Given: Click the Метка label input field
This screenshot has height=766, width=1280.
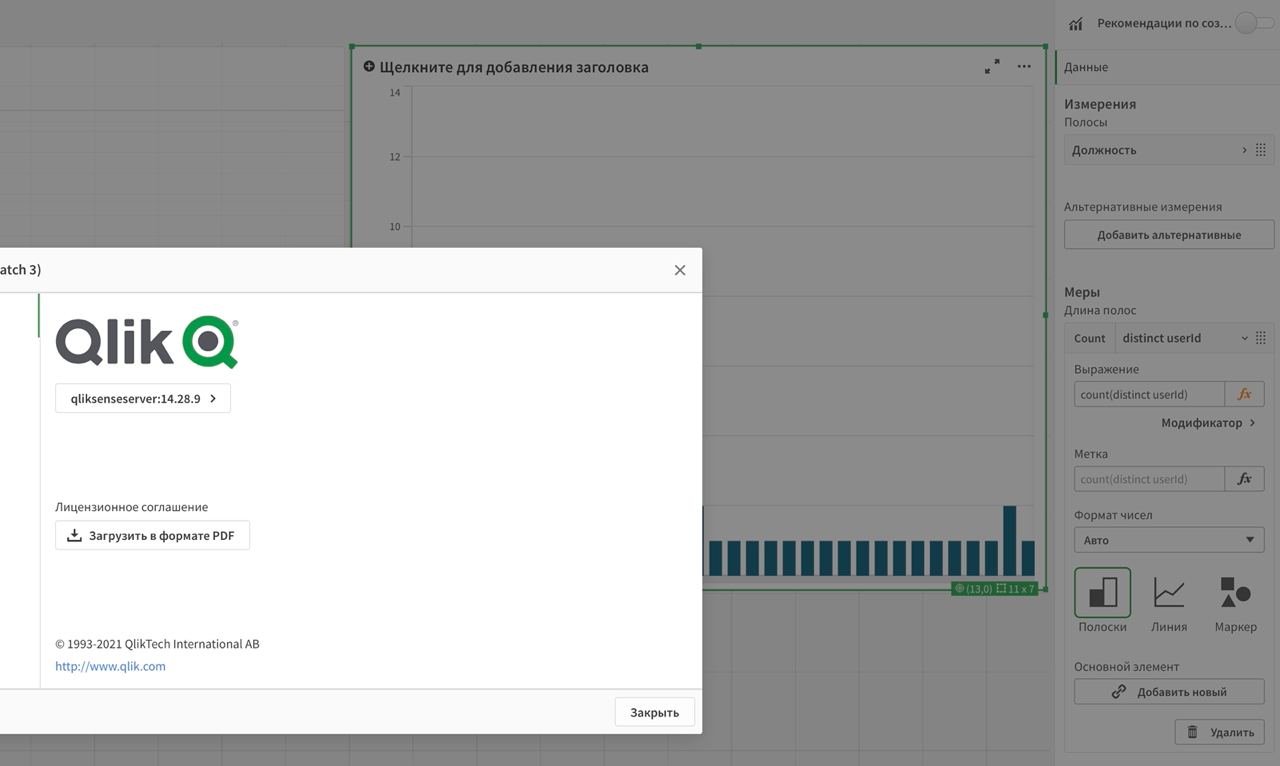Looking at the screenshot, I should pyautogui.click(x=1149, y=479).
